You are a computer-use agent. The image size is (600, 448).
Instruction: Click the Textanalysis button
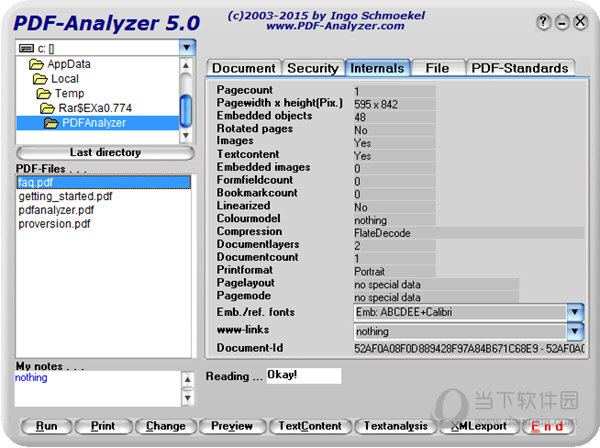[396, 426]
